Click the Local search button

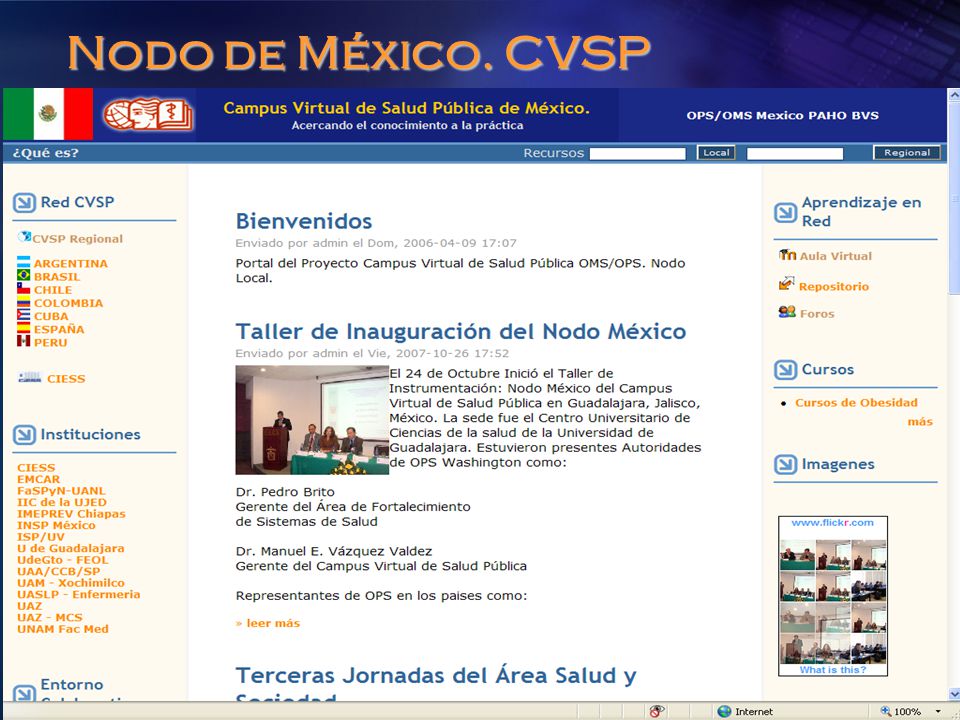click(716, 153)
